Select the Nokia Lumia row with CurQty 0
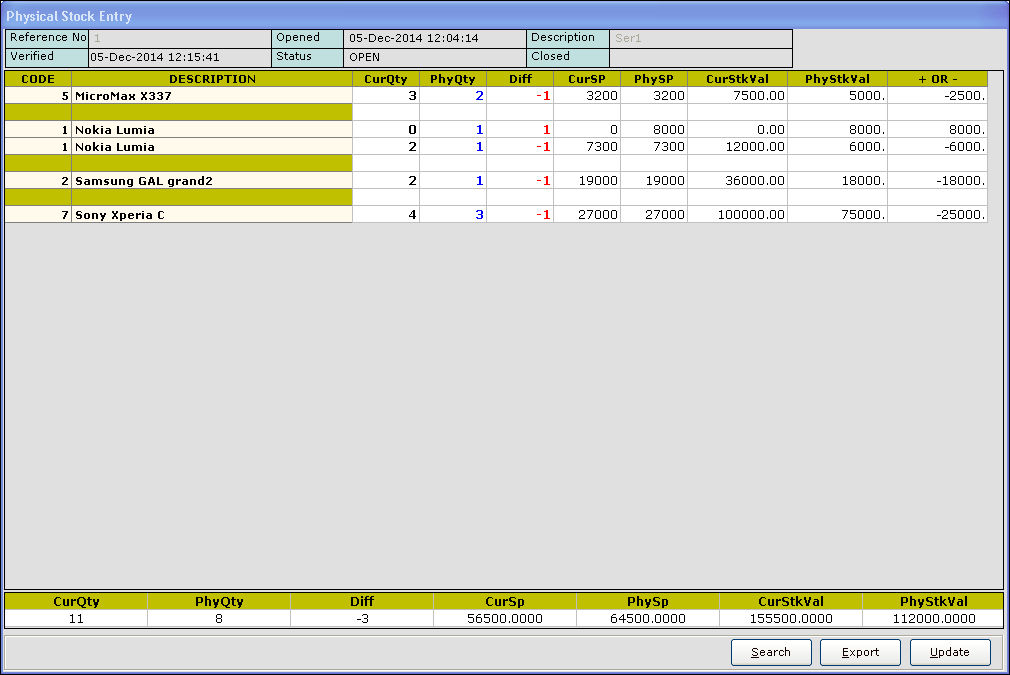Image resolution: width=1010 pixels, height=675 pixels. click(212, 130)
